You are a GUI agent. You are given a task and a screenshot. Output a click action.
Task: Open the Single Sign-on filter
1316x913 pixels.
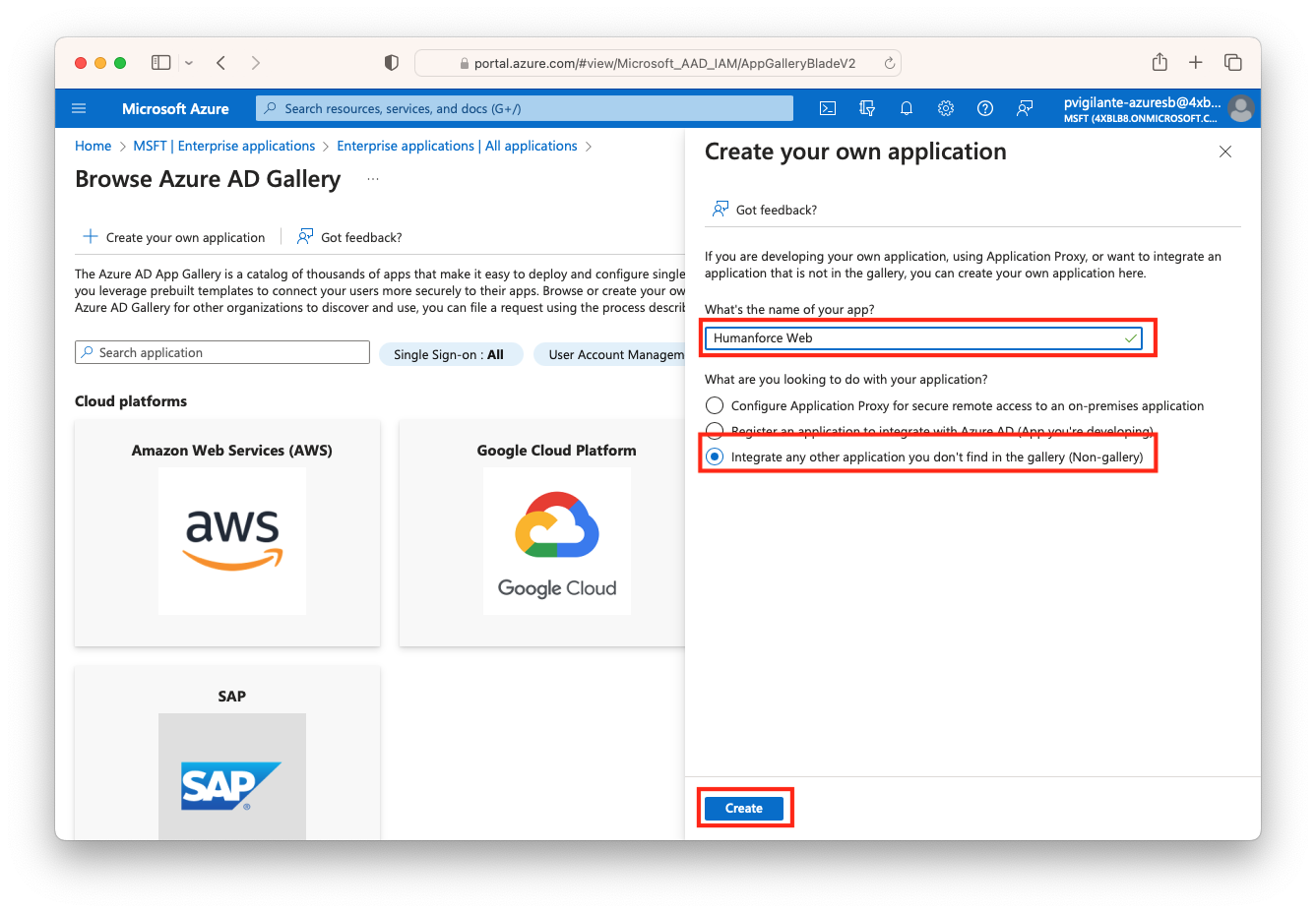[x=449, y=354]
